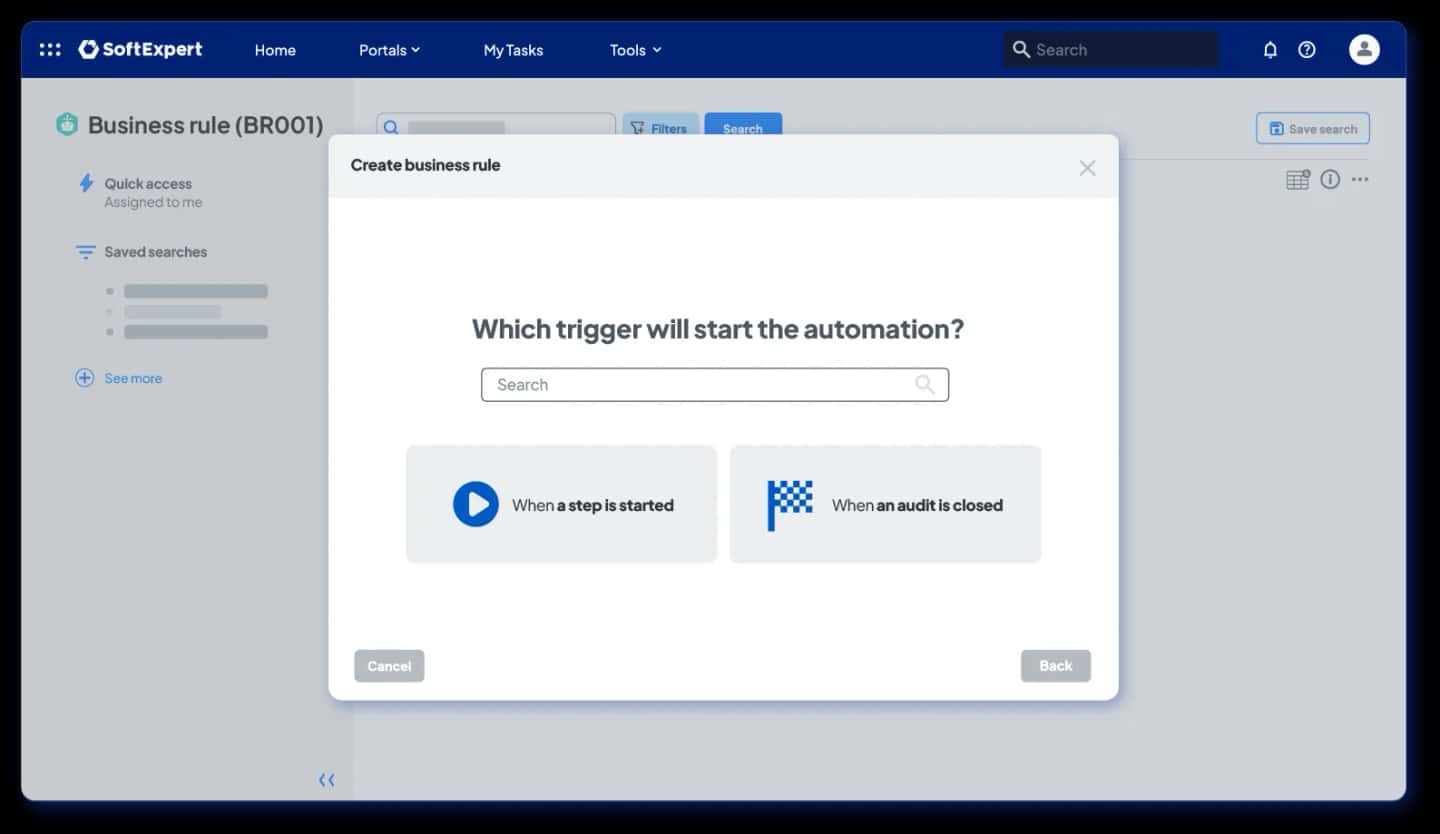Collapse the sidebar with double chevron
The width and height of the screenshot is (1440, 834).
click(x=327, y=780)
